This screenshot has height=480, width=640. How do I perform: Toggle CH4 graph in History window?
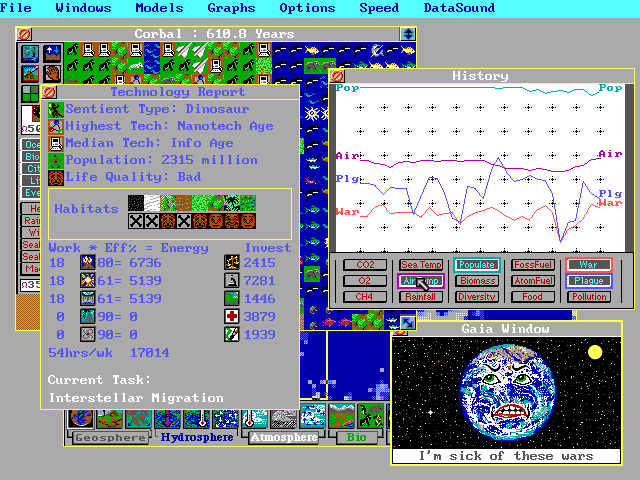click(365, 297)
